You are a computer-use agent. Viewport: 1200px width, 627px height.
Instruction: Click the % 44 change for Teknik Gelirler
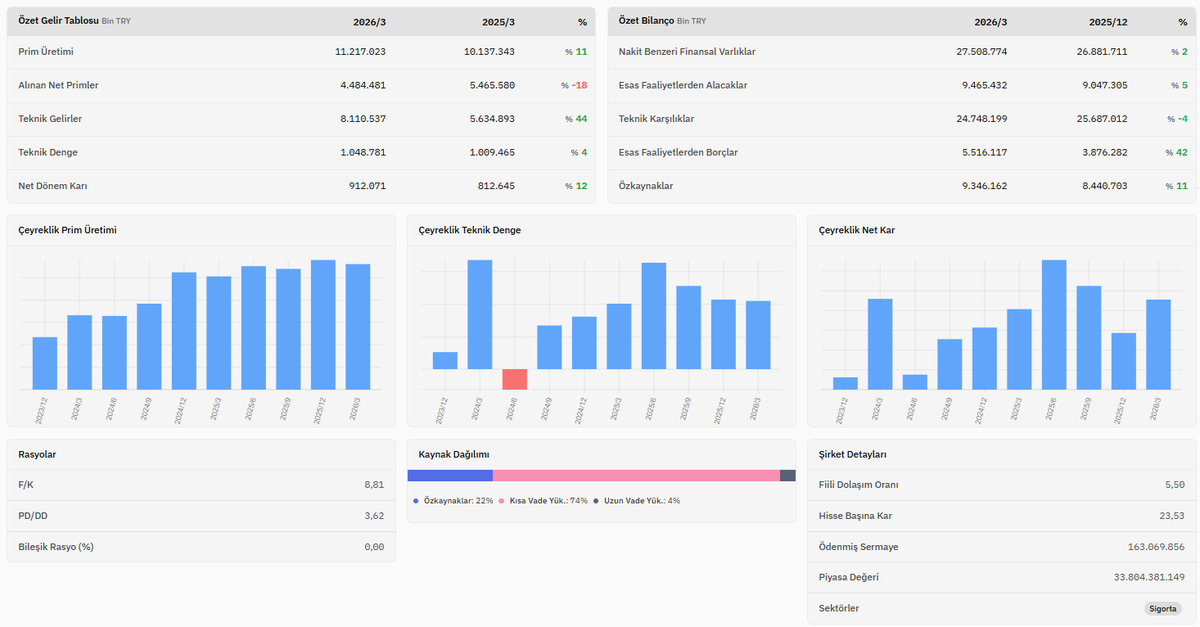click(x=576, y=119)
